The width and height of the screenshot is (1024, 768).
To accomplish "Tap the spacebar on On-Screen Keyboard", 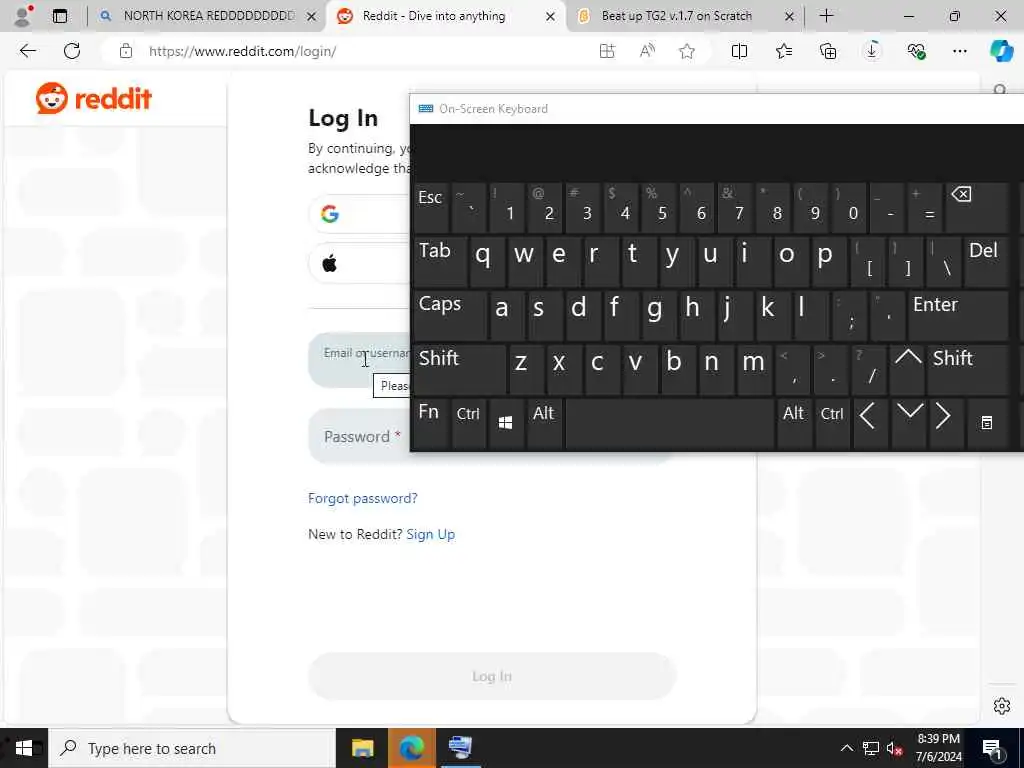I will click(669, 423).
